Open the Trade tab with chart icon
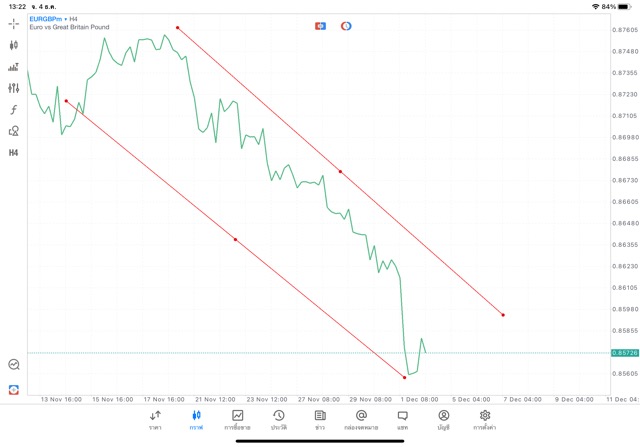Screen dimensions: 640x447 [238, 420]
